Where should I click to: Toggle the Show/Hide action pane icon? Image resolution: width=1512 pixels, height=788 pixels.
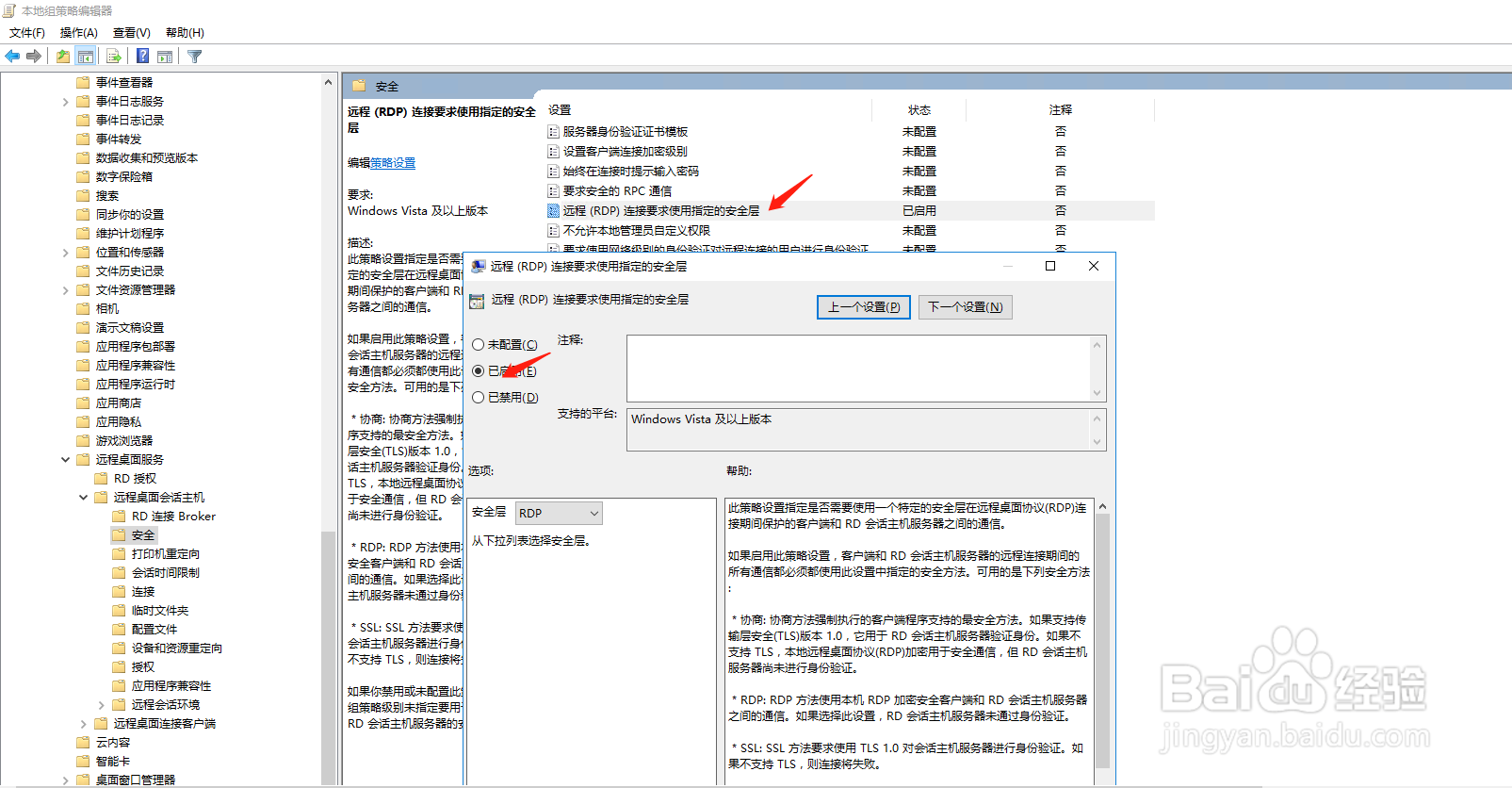pos(165,57)
